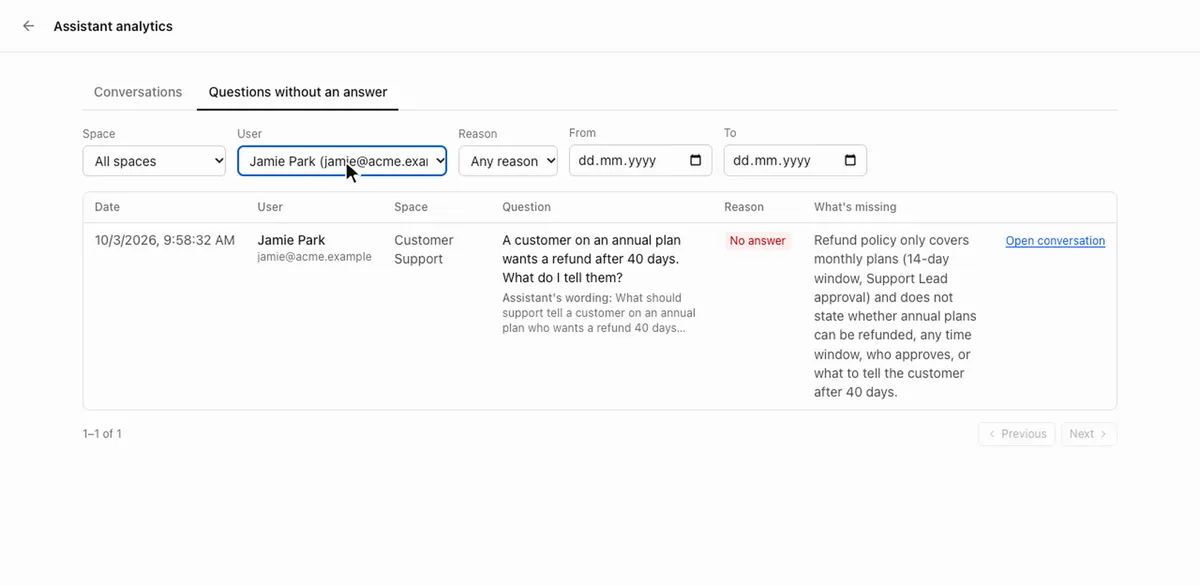Viewport: 1200px width, 585px height.
Task: Open conversation for Jamie Park's question
Action: (x=1055, y=241)
